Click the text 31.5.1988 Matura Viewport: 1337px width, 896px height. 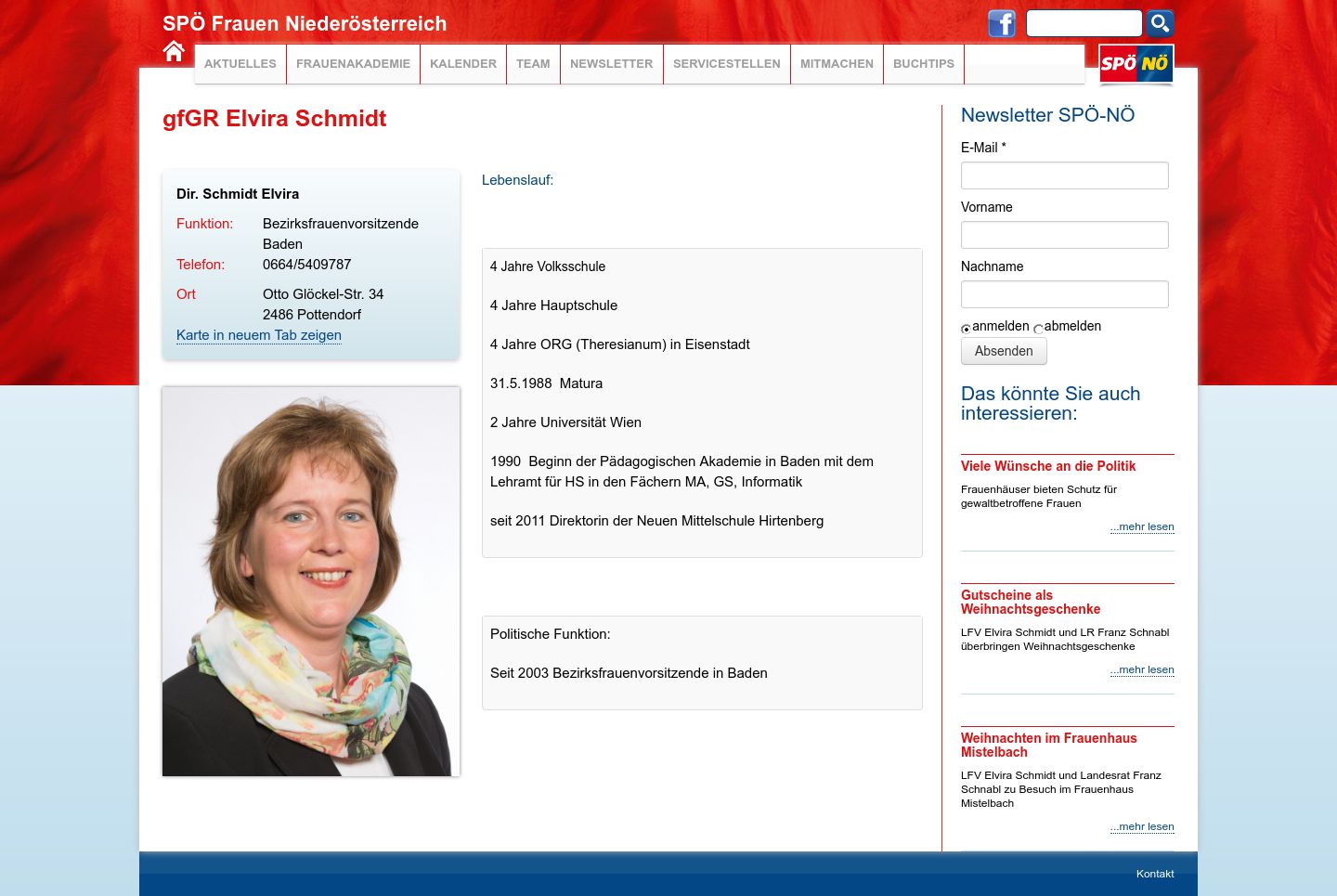coord(546,383)
